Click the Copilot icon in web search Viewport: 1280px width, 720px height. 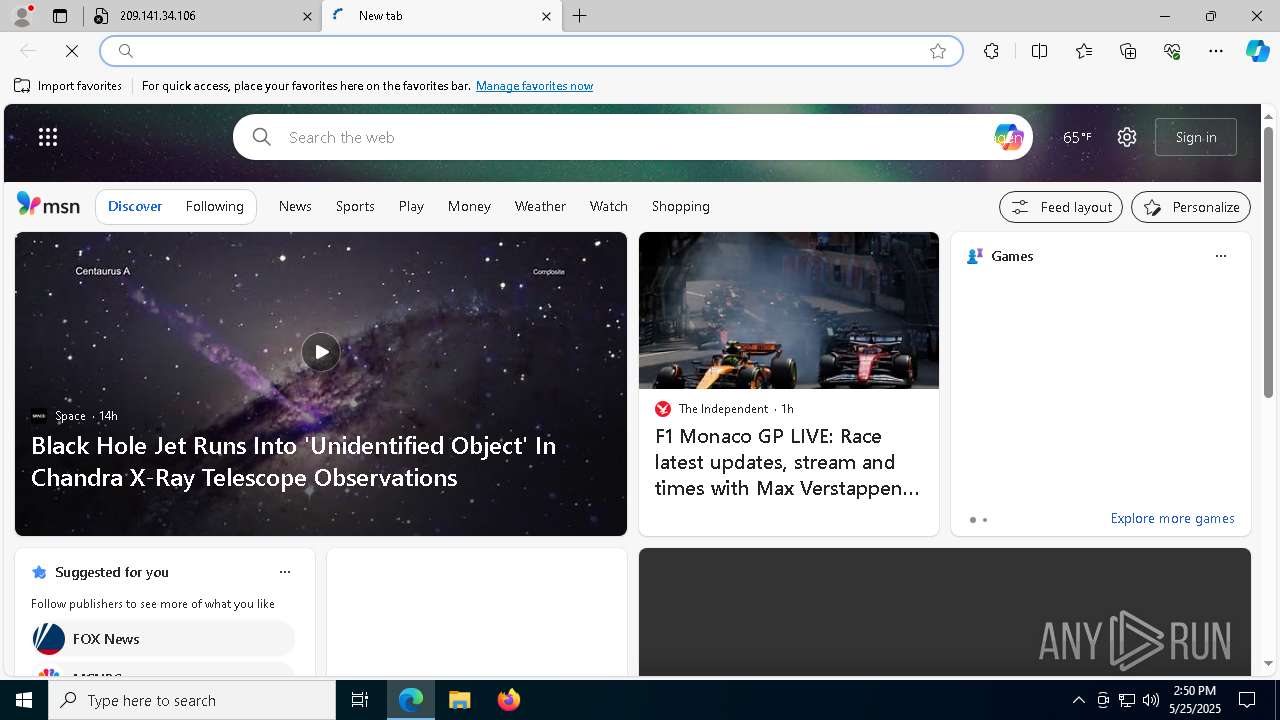click(x=1008, y=137)
